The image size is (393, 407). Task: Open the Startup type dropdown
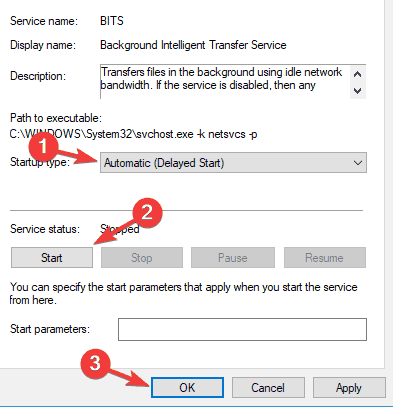233,163
